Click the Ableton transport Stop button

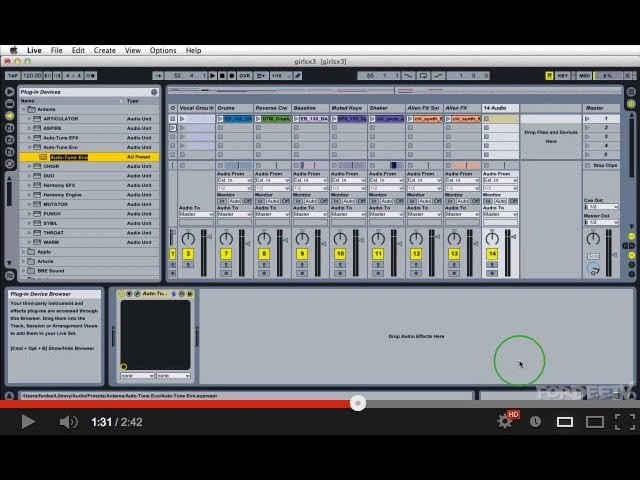222,76
